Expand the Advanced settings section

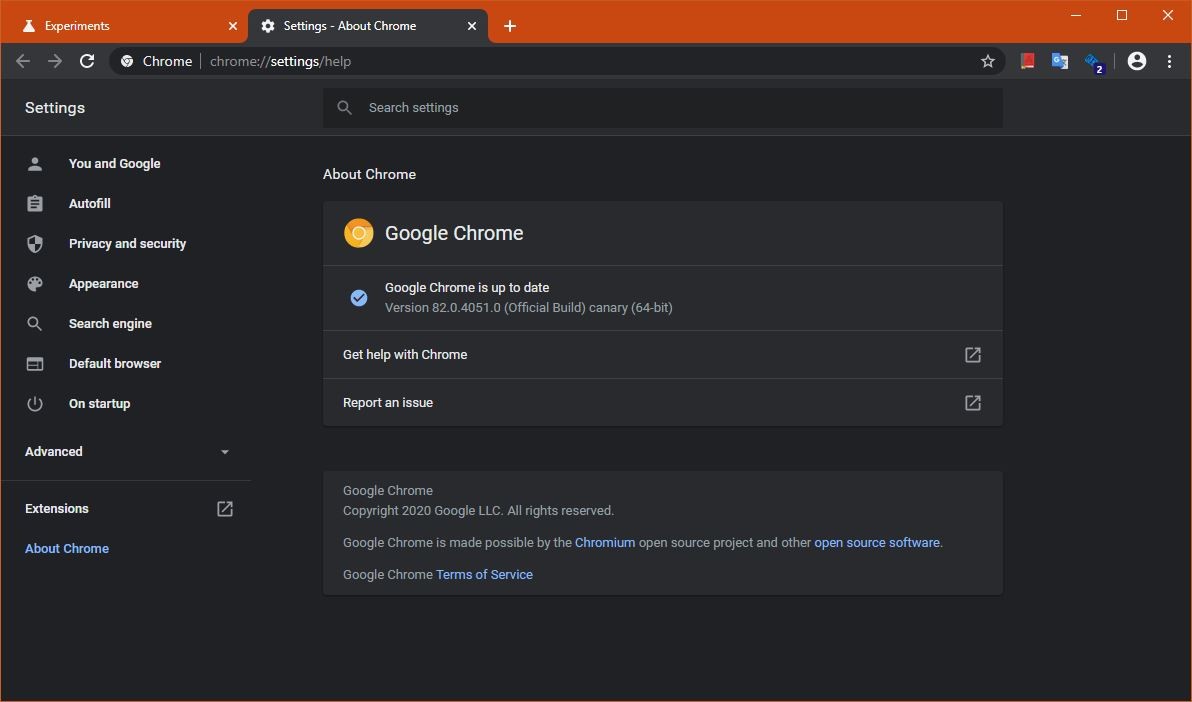tap(127, 452)
